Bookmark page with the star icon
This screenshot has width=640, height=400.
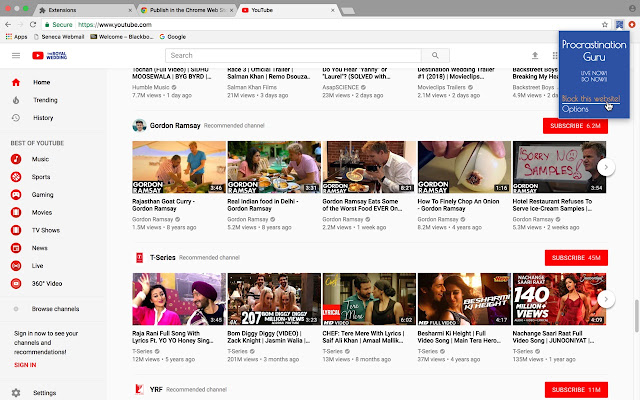[x=605, y=24]
